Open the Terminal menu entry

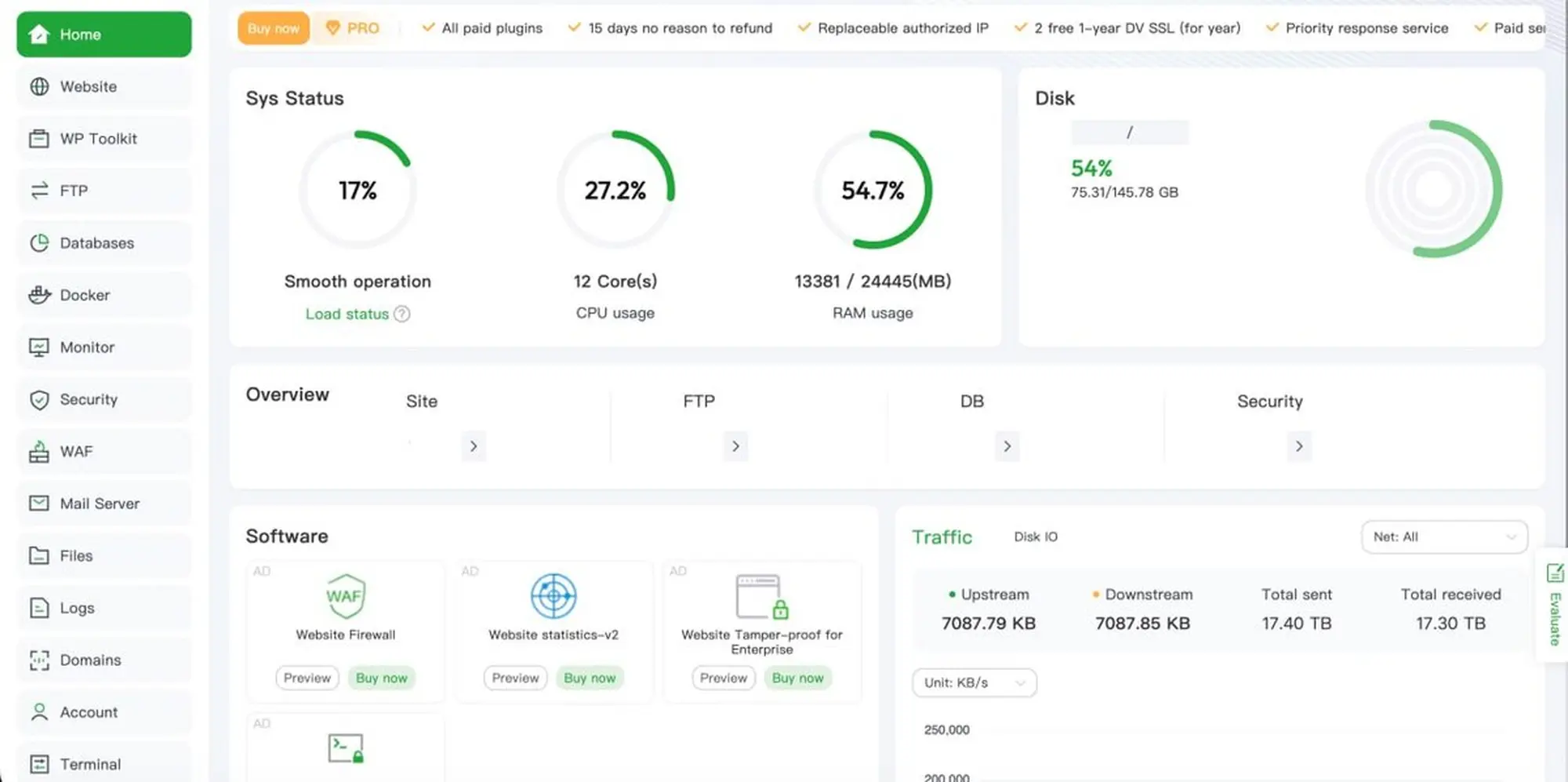click(103, 764)
